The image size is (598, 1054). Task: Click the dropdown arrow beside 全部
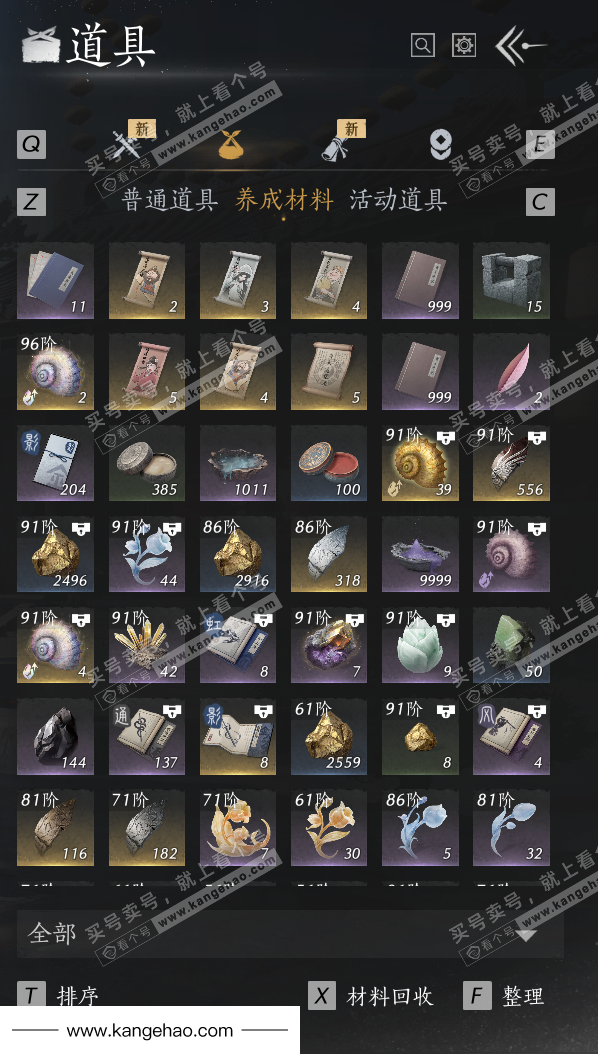point(526,934)
